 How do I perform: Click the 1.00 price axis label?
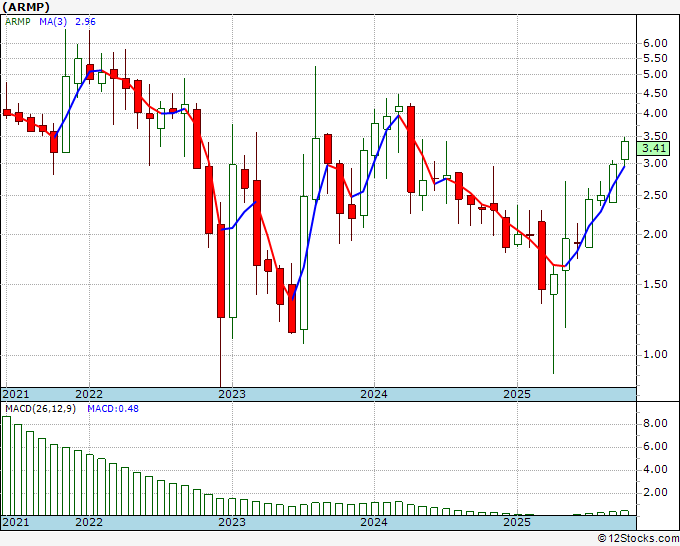(x=655, y=354)
